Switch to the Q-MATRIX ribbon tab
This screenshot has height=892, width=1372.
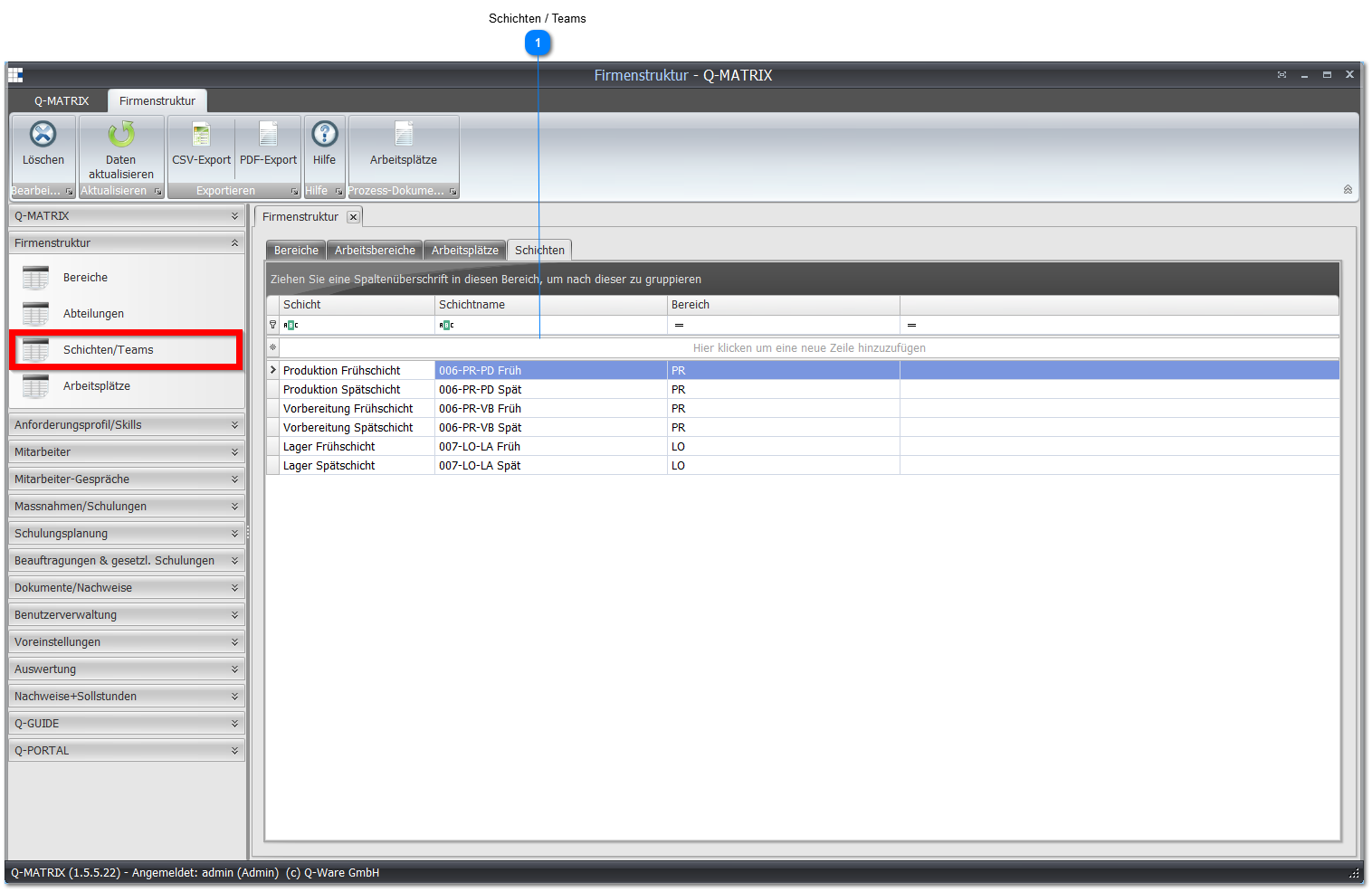pyautogui.click(x=62, y=100)
